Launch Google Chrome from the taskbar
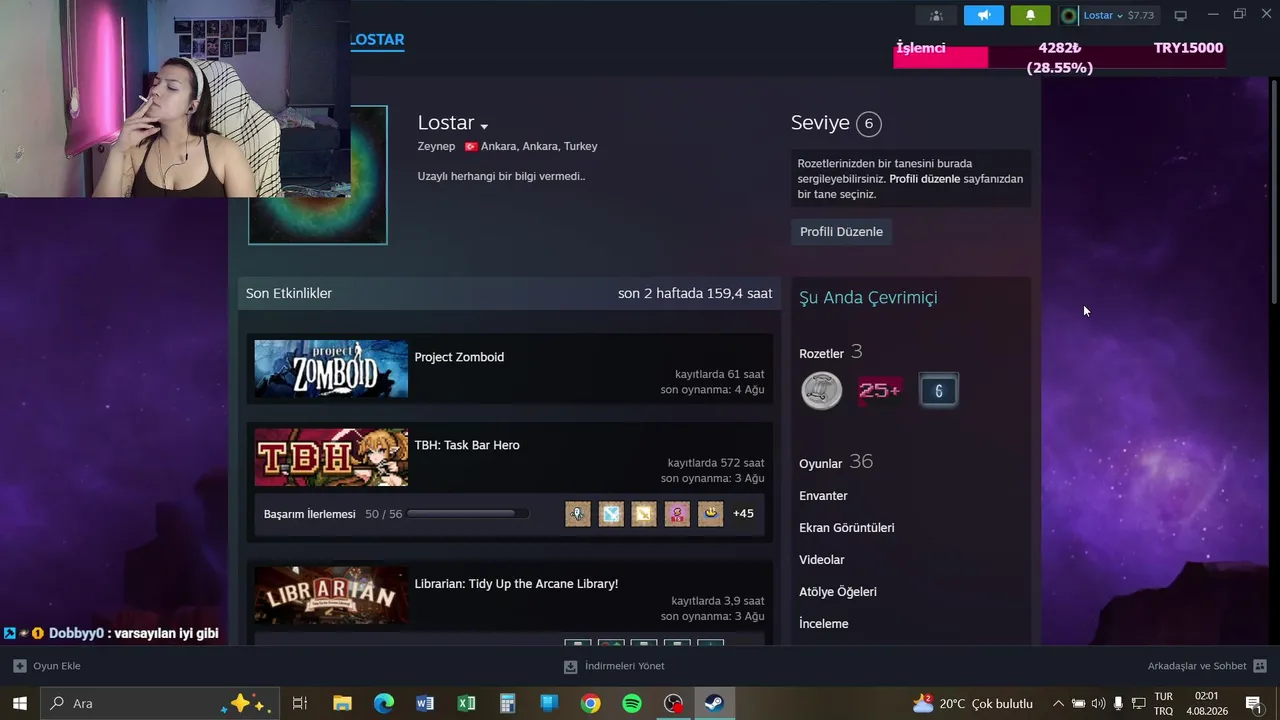Viewport: 1280px width, 720px height. pyautogui.click(x=591, y=703)
